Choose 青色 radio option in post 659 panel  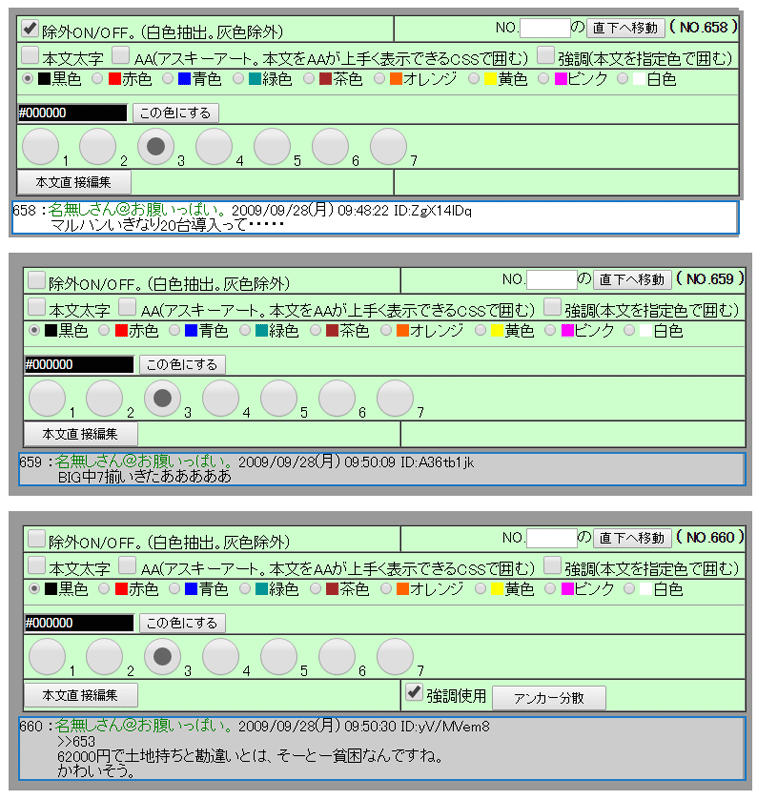[175, 330]
